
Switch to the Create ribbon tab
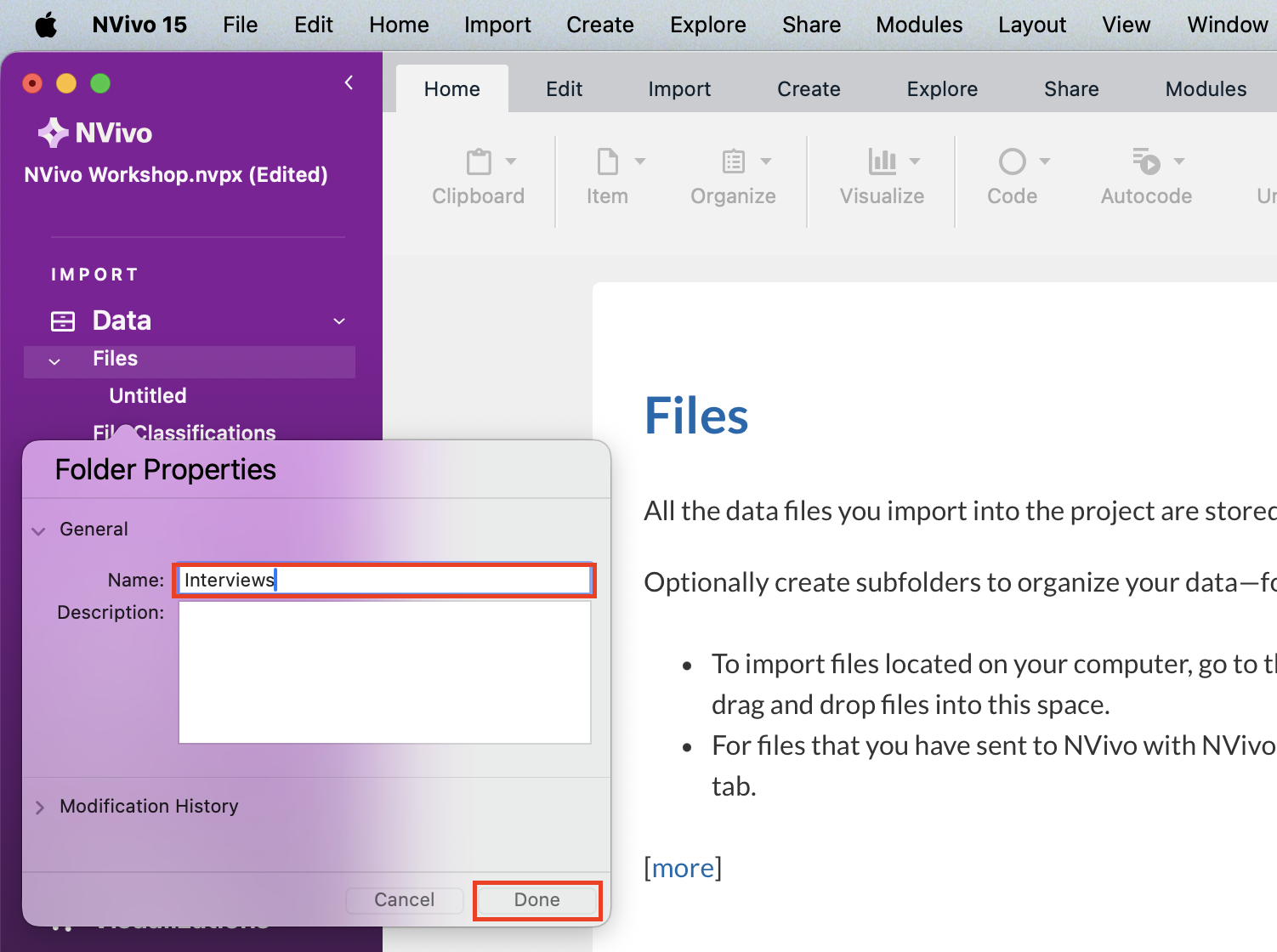[808, 88]
